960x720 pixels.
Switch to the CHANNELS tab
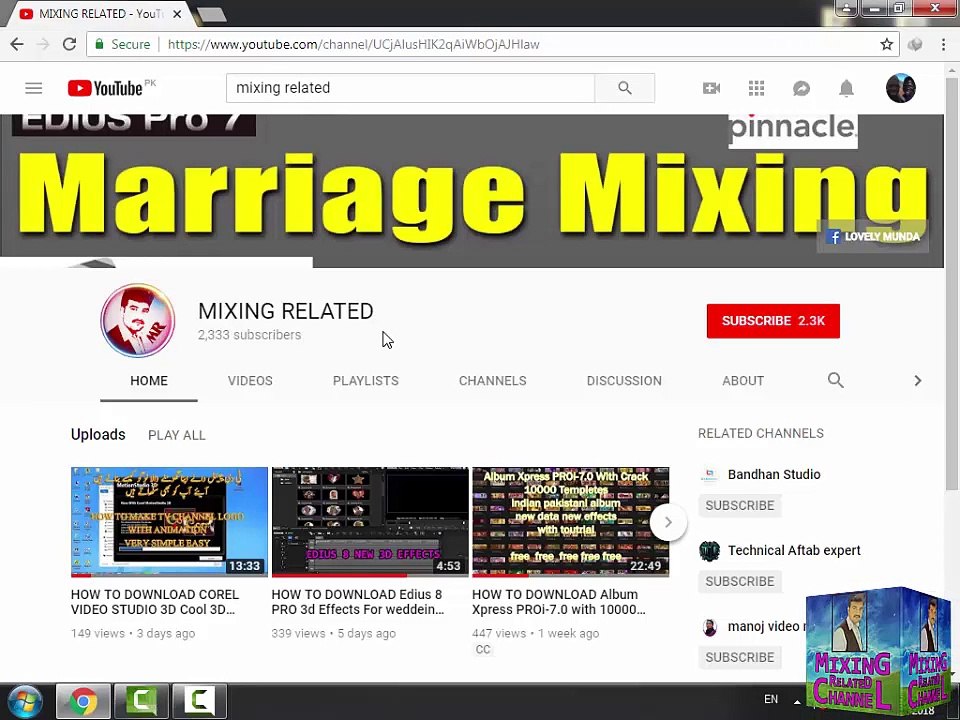[492, 381]
